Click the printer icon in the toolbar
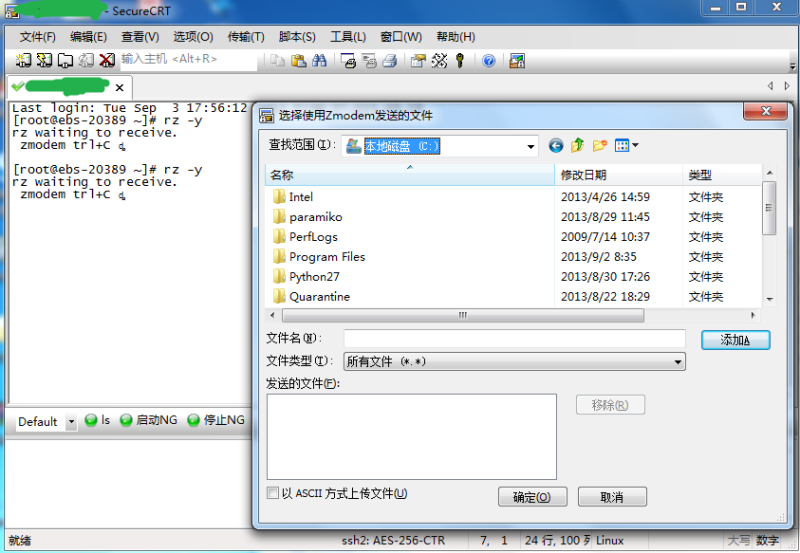This screenshot has height=553, width=800. coord(390,61)
